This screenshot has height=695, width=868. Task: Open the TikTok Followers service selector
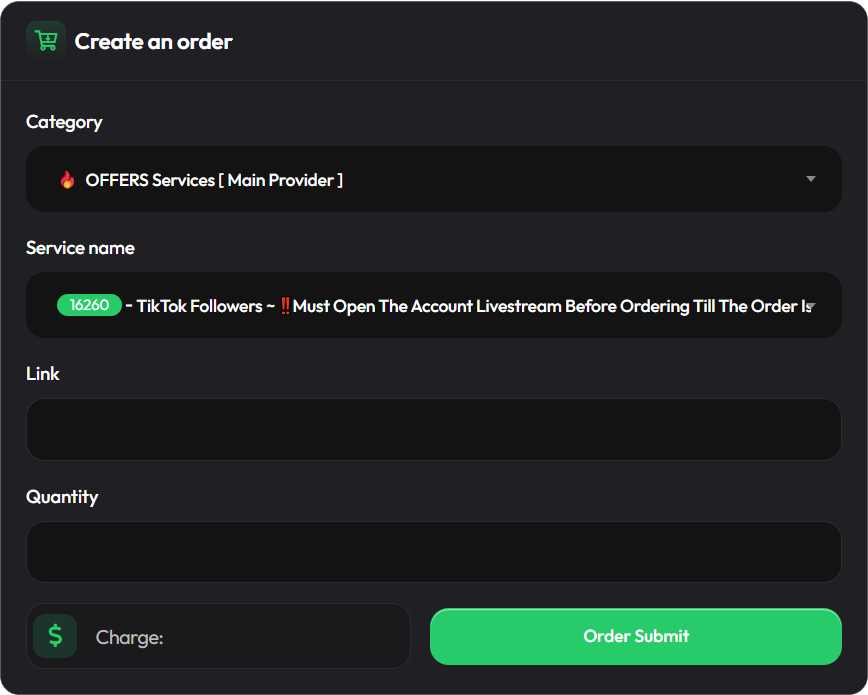point(434,305)
